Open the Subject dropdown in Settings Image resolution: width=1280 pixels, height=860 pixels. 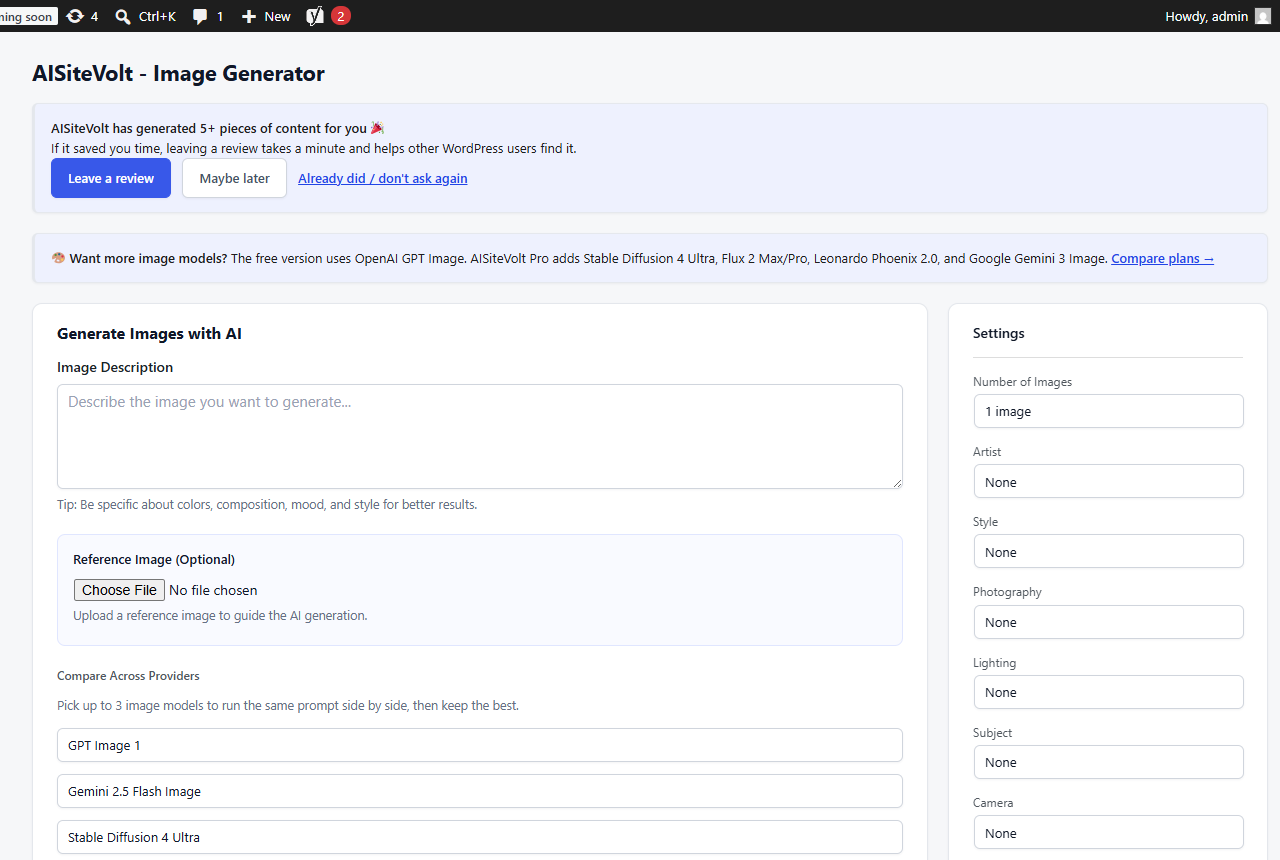(1108, 762)
